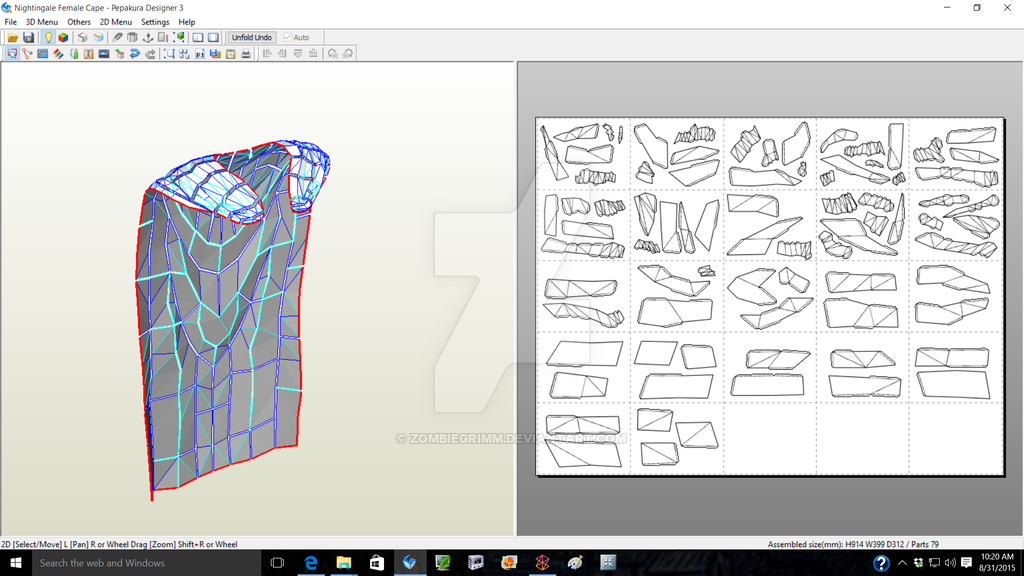Click the blue and orange cube icon
The height and width of the screenshot is (576, 1024).
click(x=98, y=38)
